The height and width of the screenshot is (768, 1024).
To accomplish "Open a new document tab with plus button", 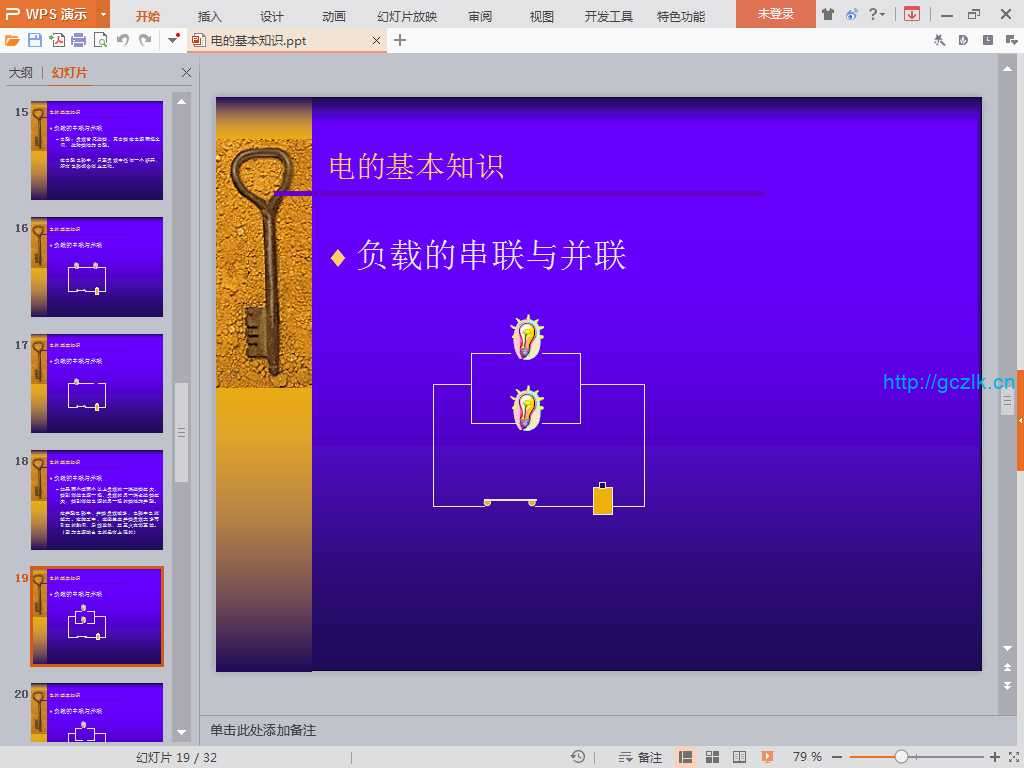I will tap(400, 40).
